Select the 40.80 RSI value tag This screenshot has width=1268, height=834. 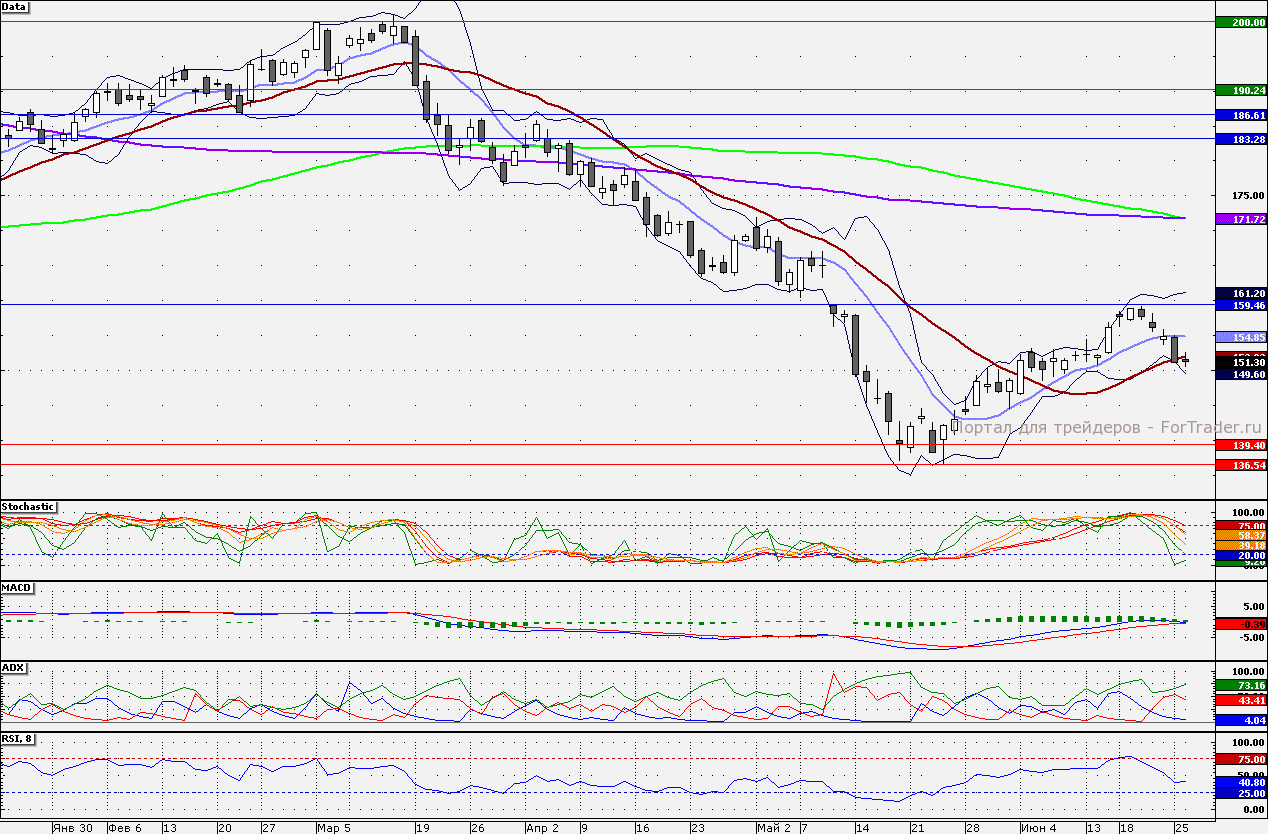pyautogui.click(x=1240, y=783)
